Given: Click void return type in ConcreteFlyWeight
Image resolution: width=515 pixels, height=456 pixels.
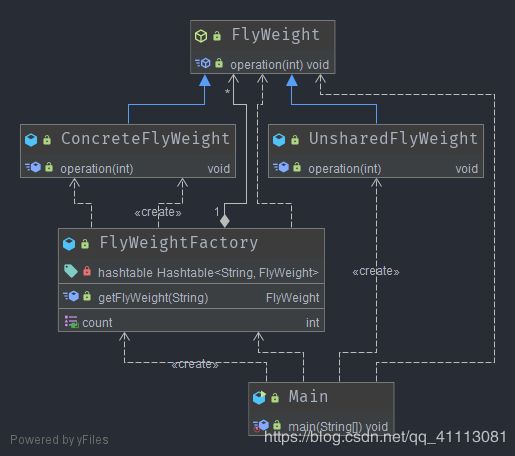Looking at the screenshot, I should 219,169.
